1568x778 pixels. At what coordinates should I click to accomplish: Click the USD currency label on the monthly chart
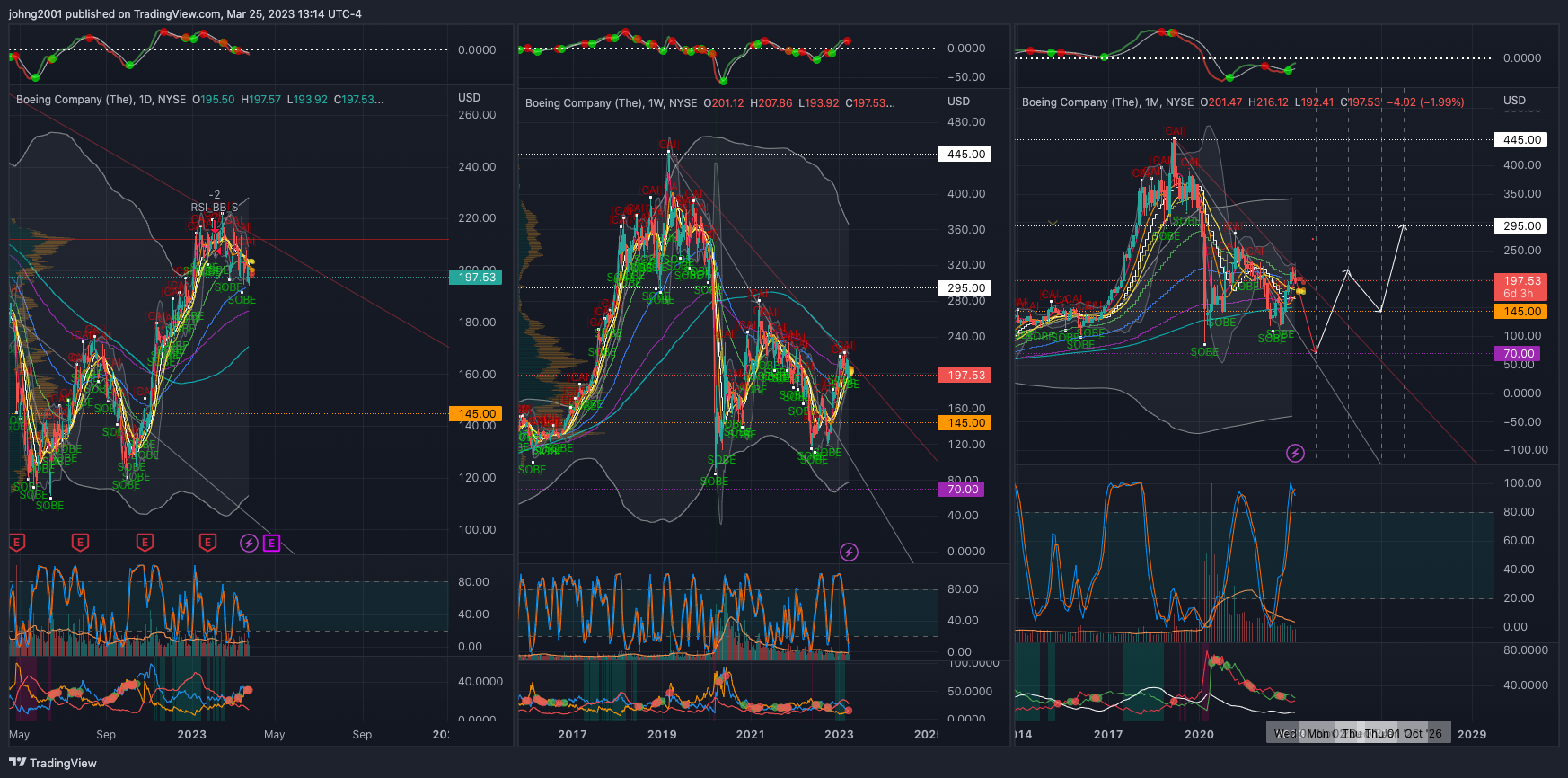pos(1514,101)
